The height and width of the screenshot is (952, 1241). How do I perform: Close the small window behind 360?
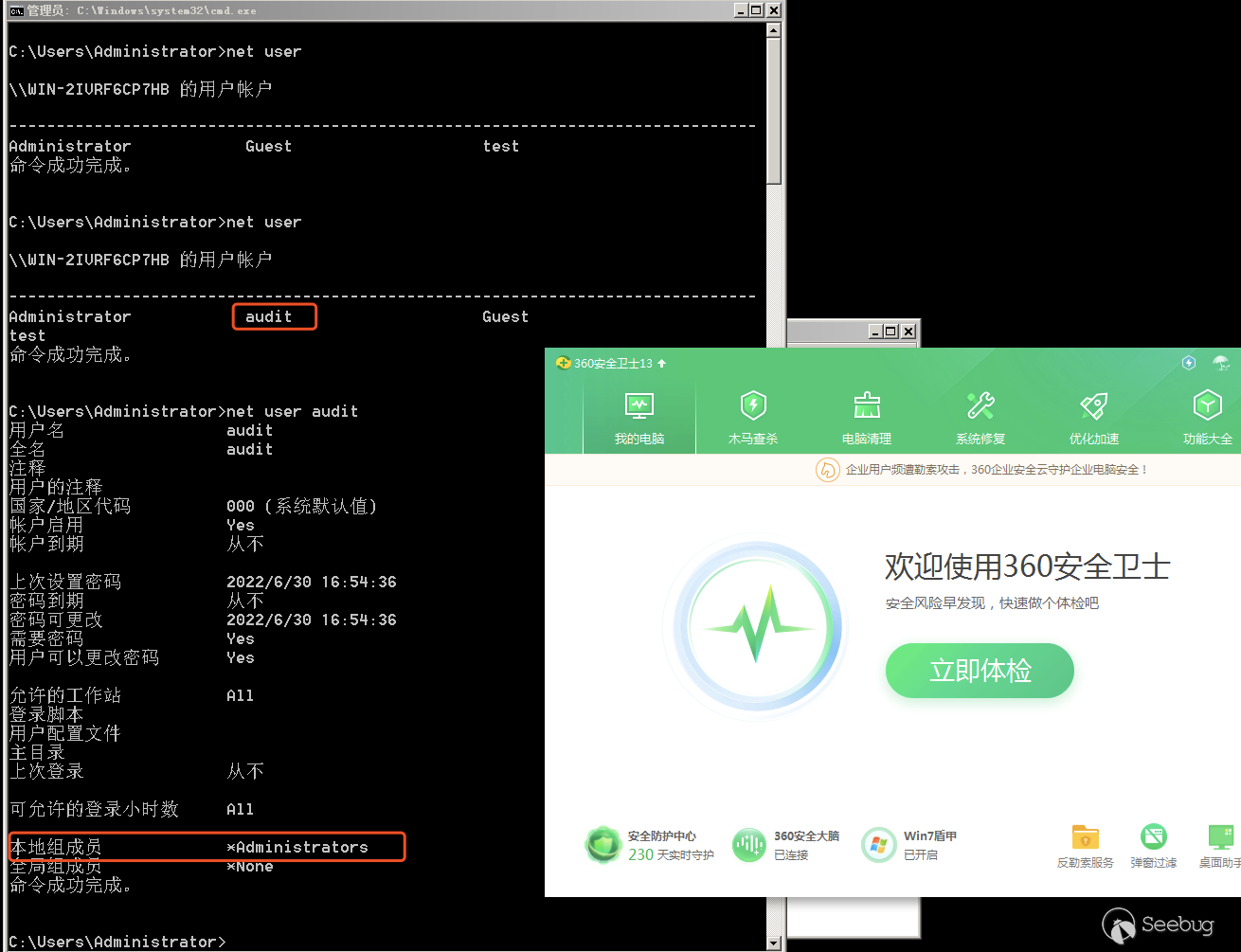pos(908,331)
